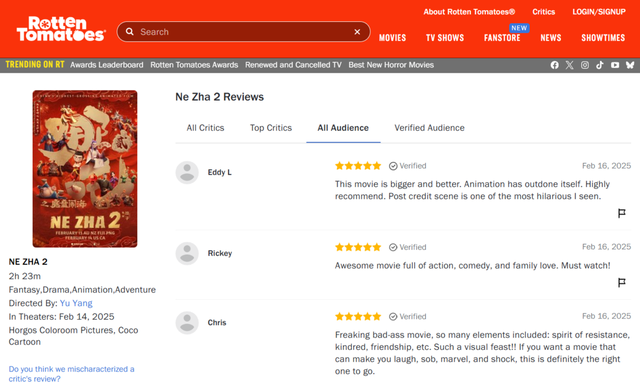Select the Verified Audience tab
This screenshot has height=382, width=640.
[x=429, y=128]
